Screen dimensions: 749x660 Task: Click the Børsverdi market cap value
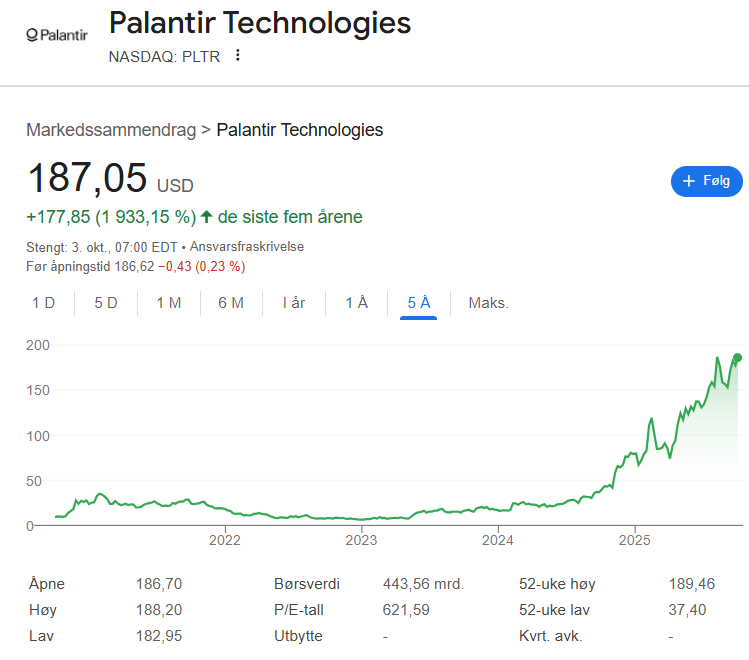coord(423,584)
